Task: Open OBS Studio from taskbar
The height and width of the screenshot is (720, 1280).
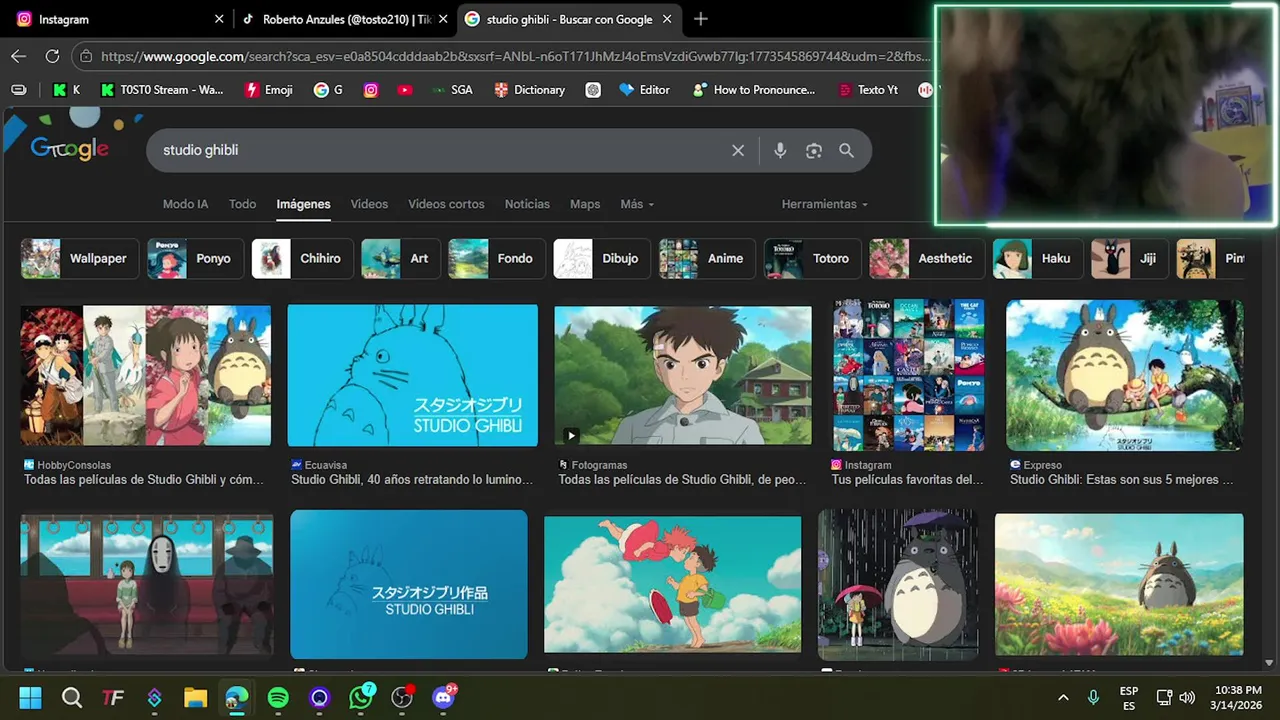Action: 402,697
